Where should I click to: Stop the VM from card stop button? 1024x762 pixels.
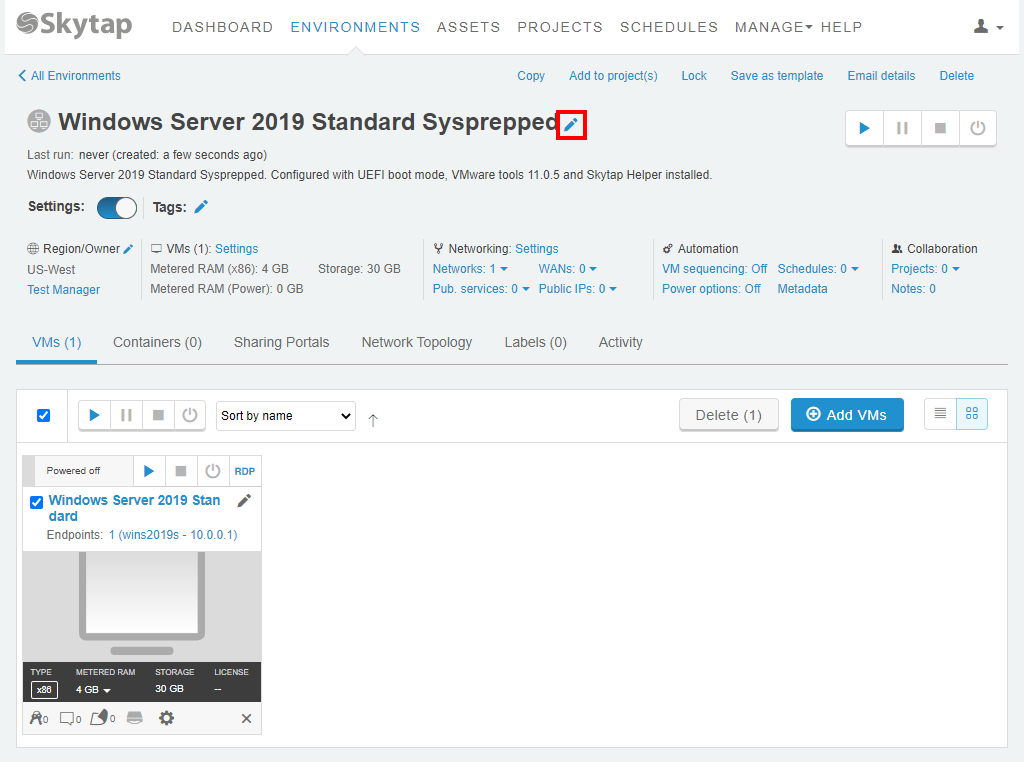[181, 471]
